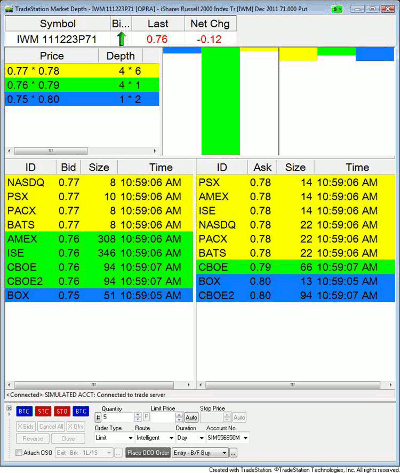
Task: Click the Auto button next to Stop Price
Action: [x=239, y=417]
